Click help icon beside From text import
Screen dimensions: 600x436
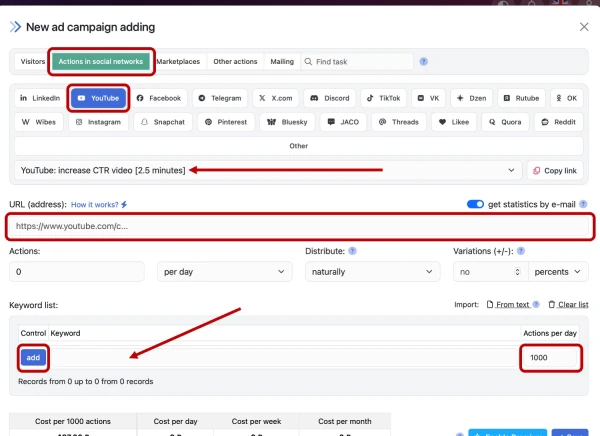pyautogui.click(x=536, y=305)
